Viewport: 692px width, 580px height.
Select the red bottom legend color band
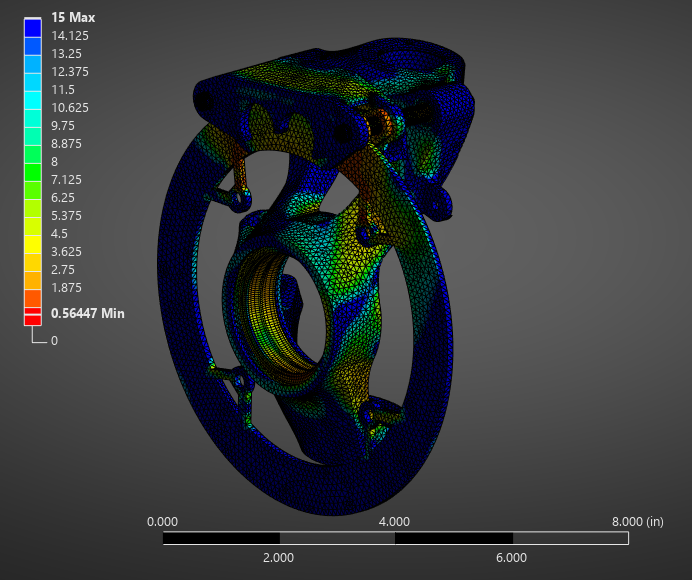tap(33, 320)
